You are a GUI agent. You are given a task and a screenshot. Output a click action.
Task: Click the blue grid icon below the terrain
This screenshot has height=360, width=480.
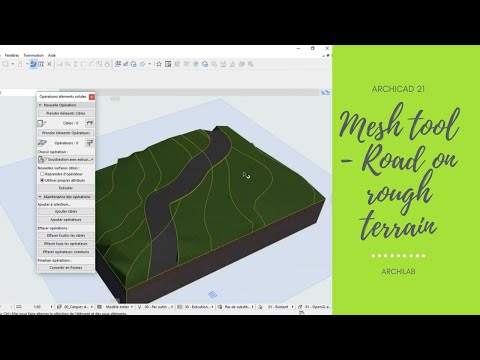point(212,294)
